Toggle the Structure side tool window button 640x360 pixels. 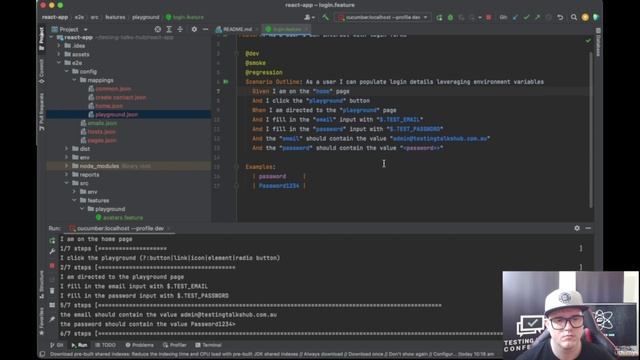42,285
